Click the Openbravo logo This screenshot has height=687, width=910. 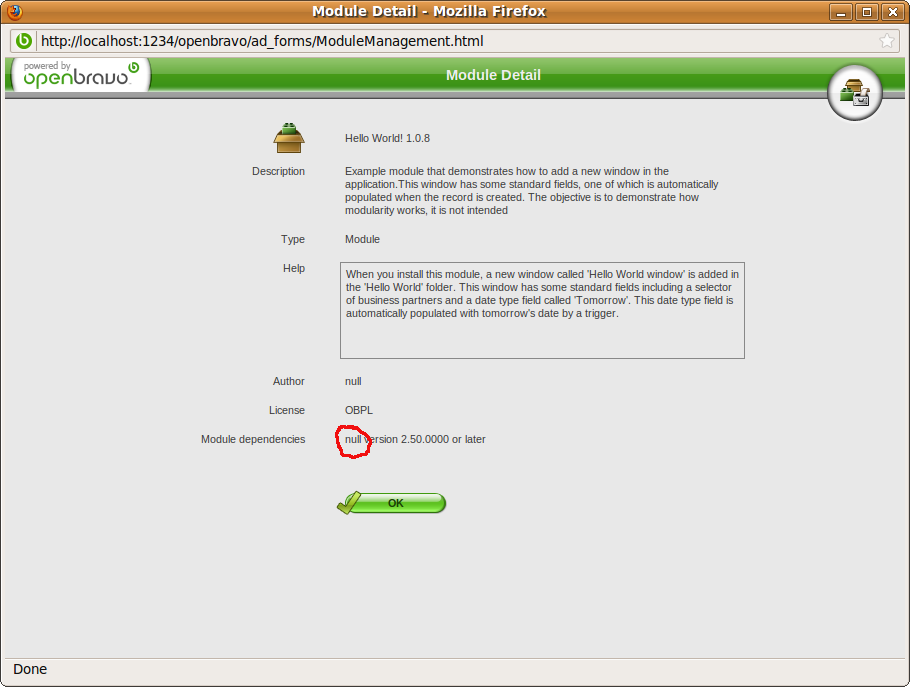81,75
